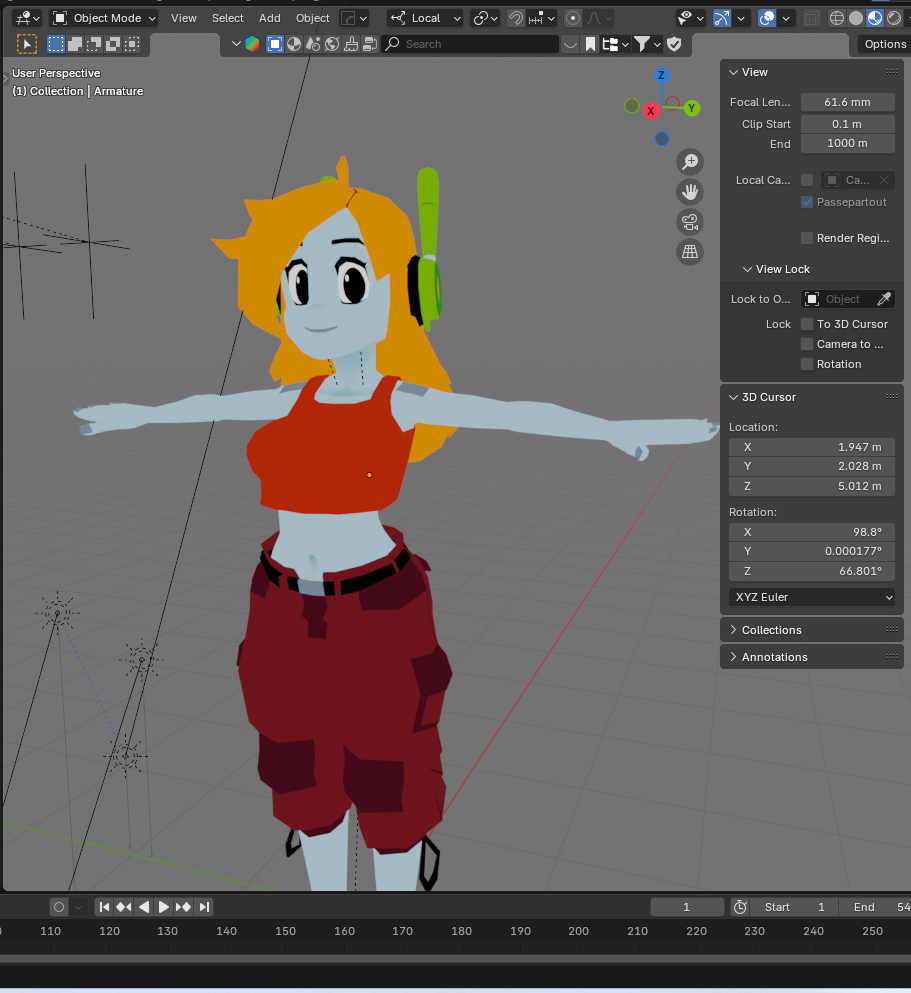911x993 pixels.
Task: Click the zoom magnifier viewport button
Action: (690, 162)
